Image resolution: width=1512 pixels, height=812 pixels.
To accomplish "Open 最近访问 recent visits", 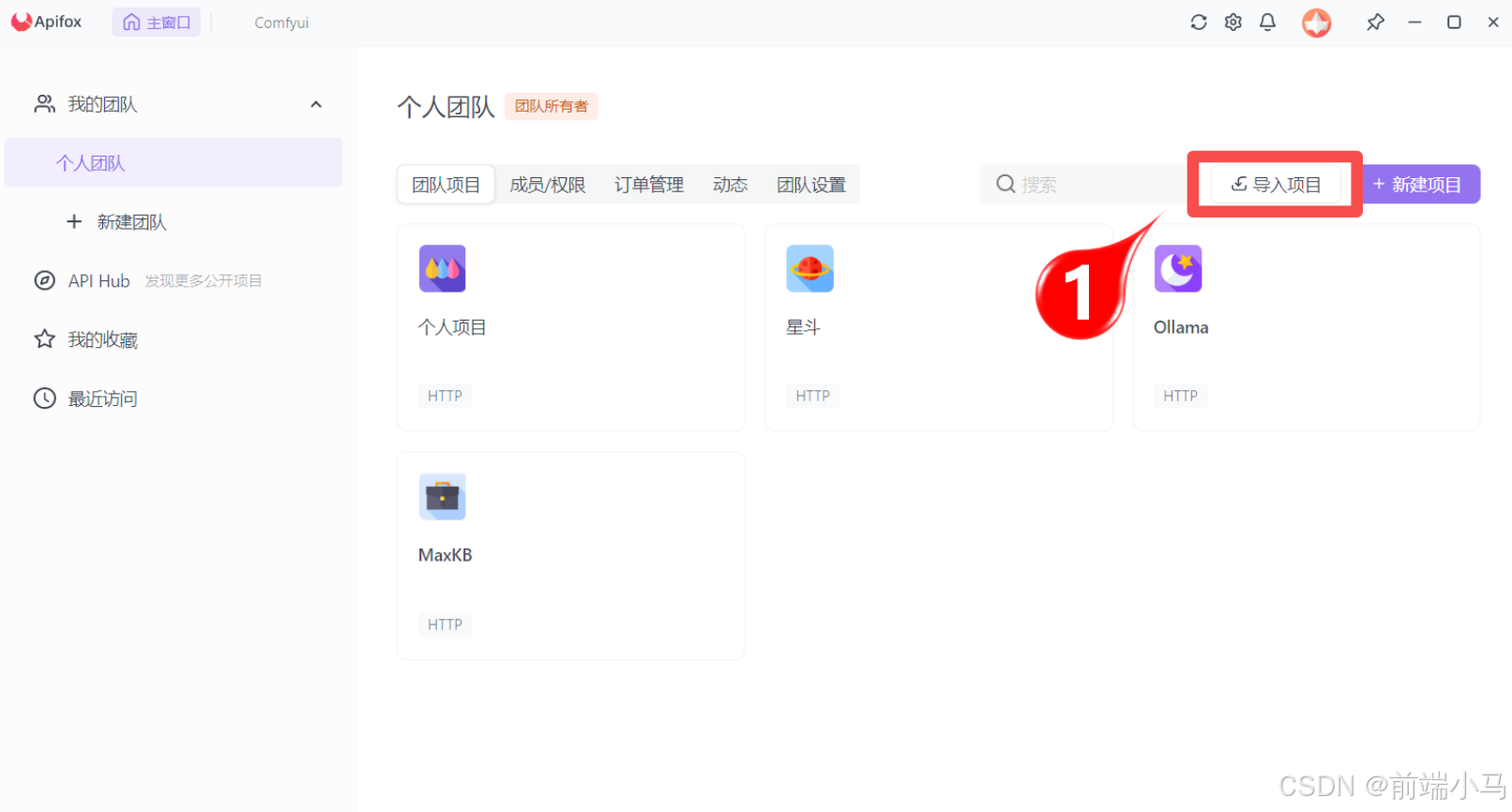I will click(x=102, y=398).
